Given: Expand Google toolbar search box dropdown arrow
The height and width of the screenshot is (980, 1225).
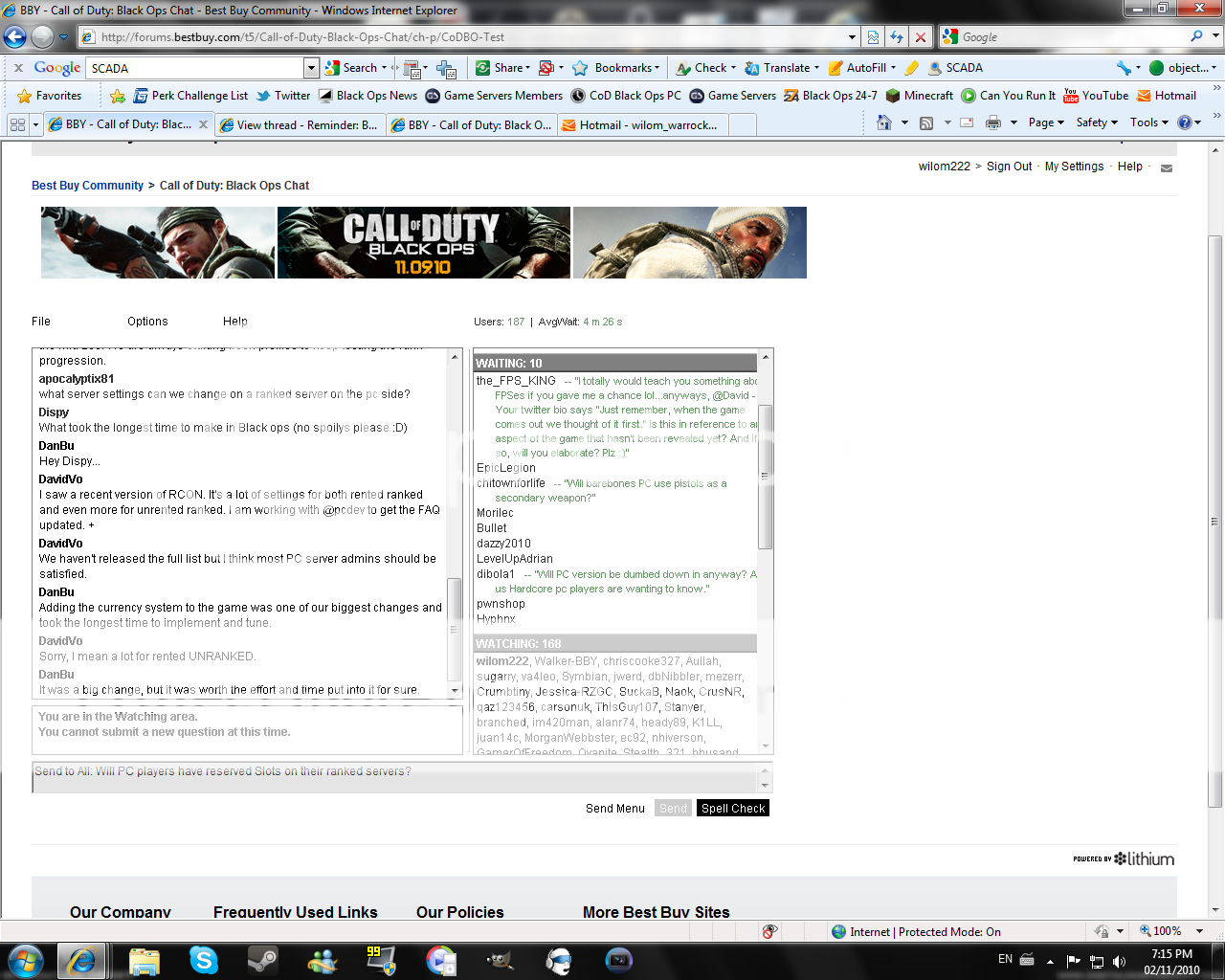Looking at the screenshot, I should tap(311, 68).
